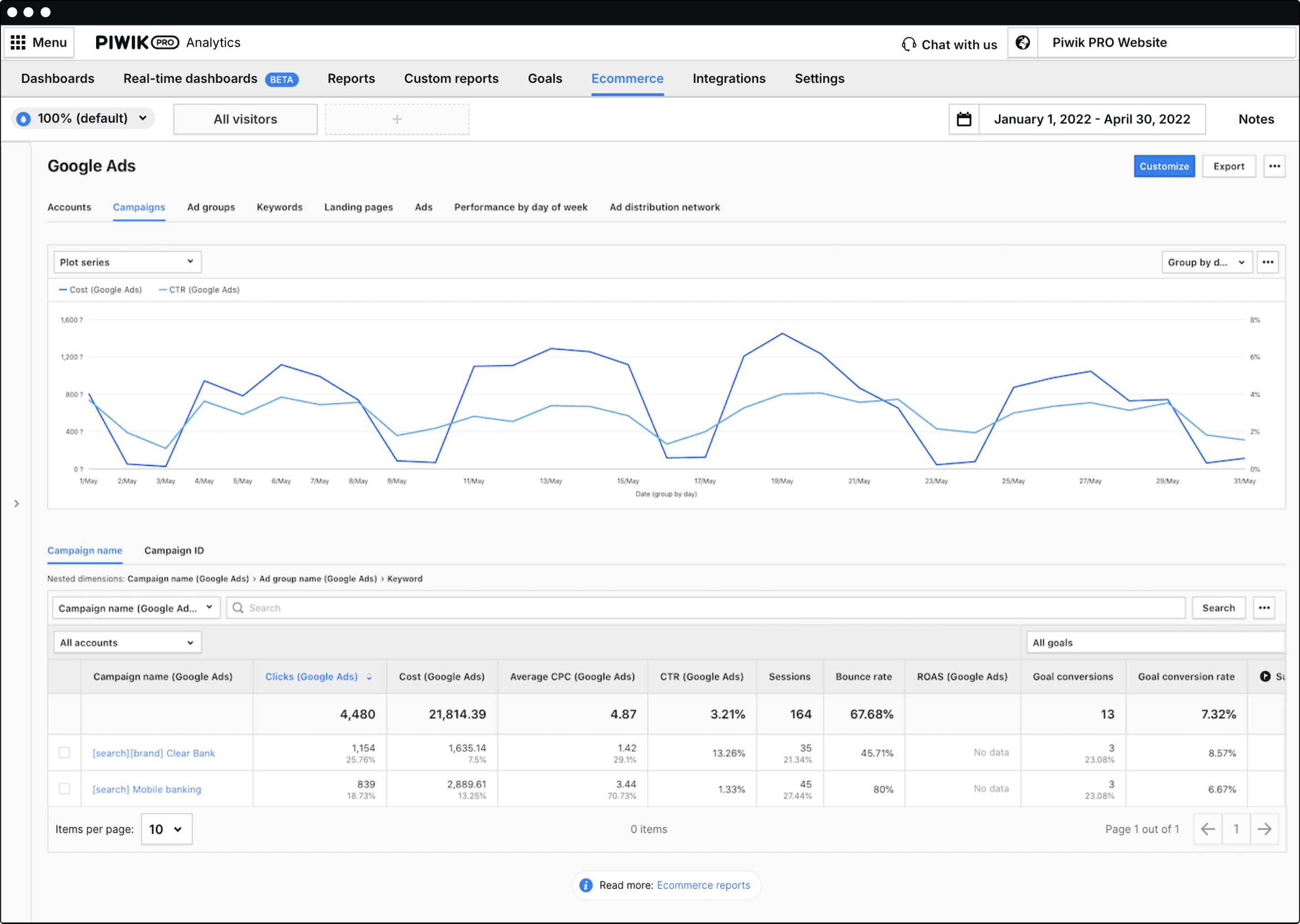Open the three-dot menu next to Export

pyautogui.click(x=1274, y=165)
